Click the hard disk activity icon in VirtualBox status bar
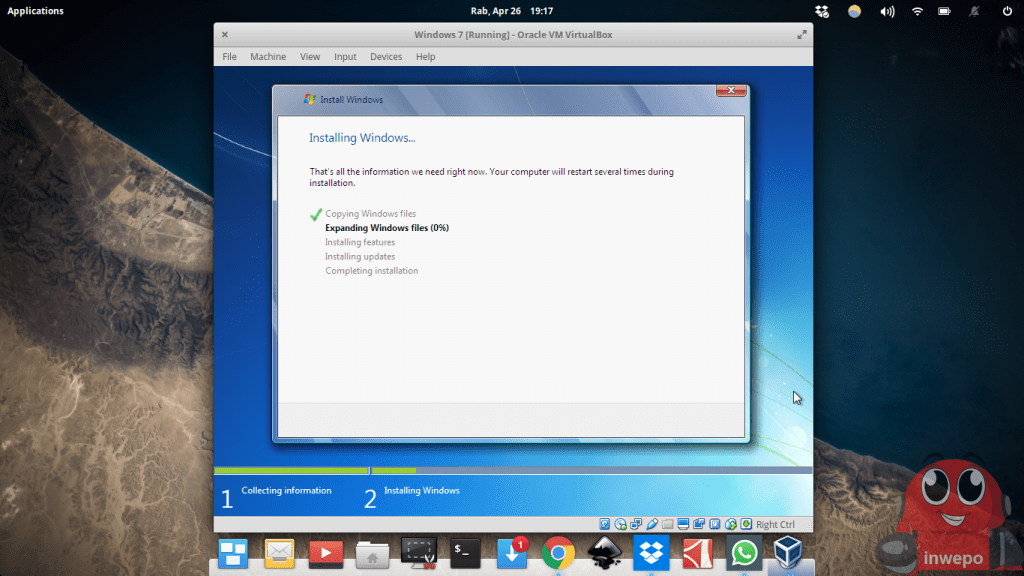Screen dimensions: 1024x576 pos(605,524)
